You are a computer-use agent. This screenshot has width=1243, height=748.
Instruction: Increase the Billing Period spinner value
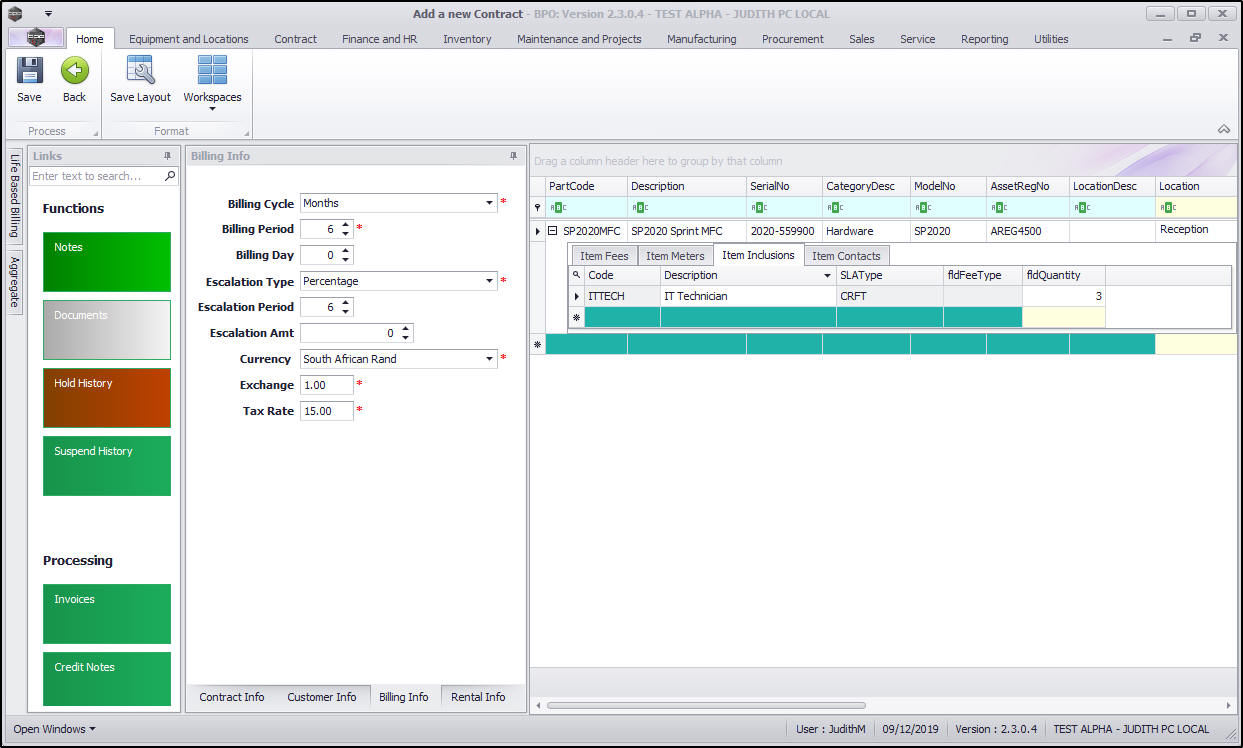tap(346, 225)
